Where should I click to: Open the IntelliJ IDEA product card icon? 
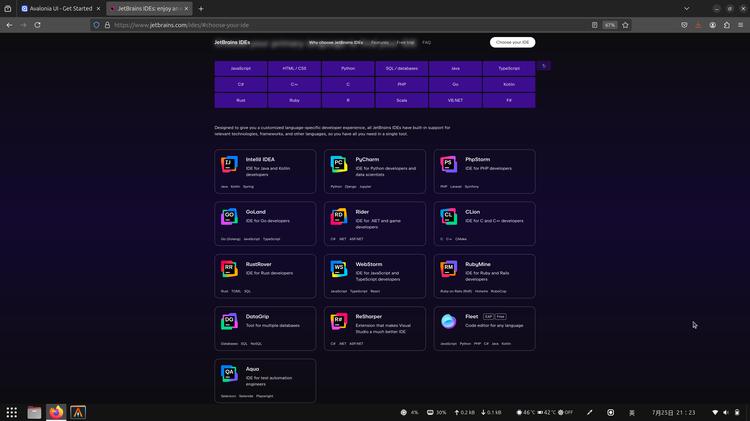pos(229,164)
